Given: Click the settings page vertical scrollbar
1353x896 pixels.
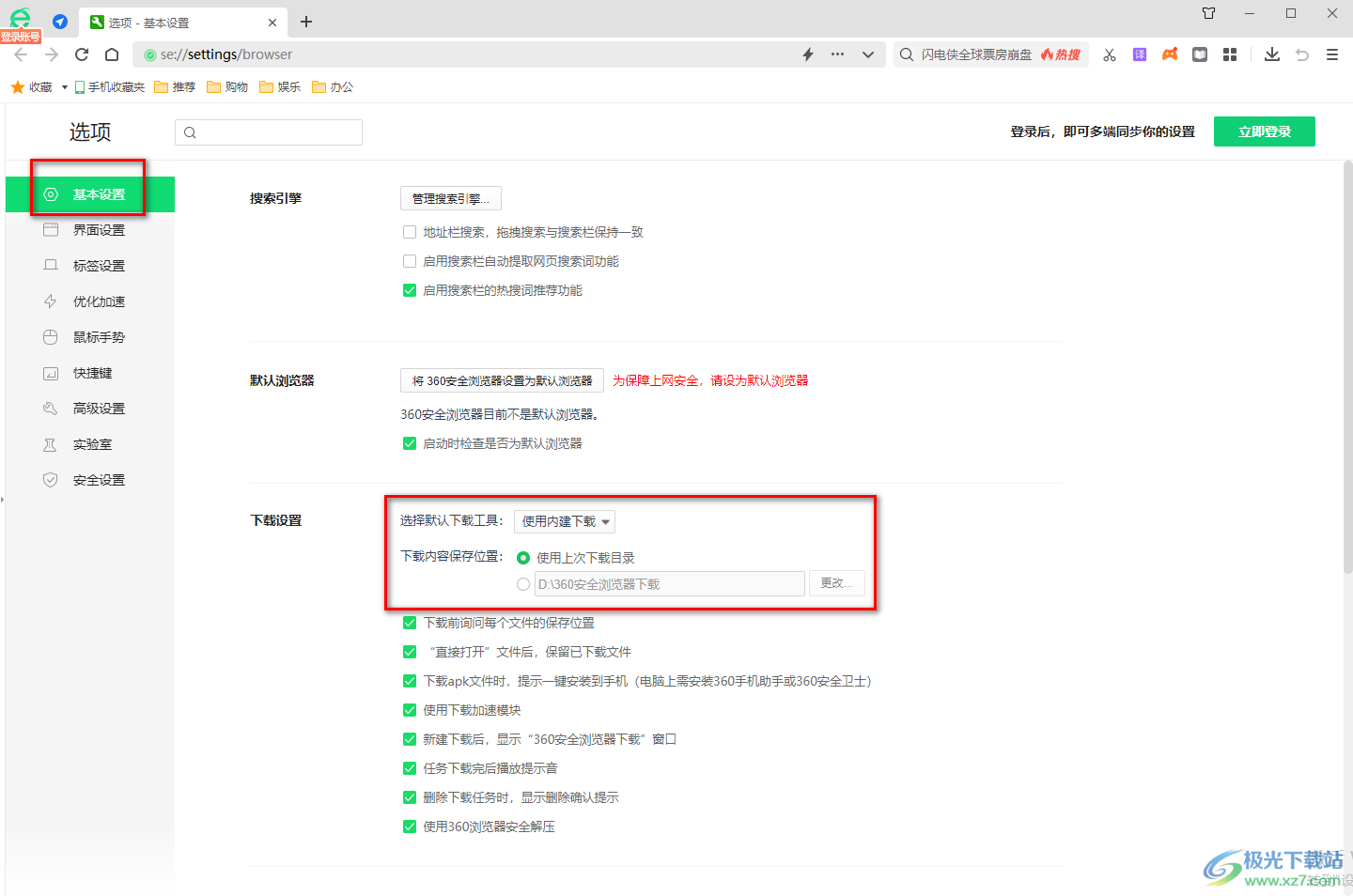Looking at the screenshot, I should point(1347,366).
